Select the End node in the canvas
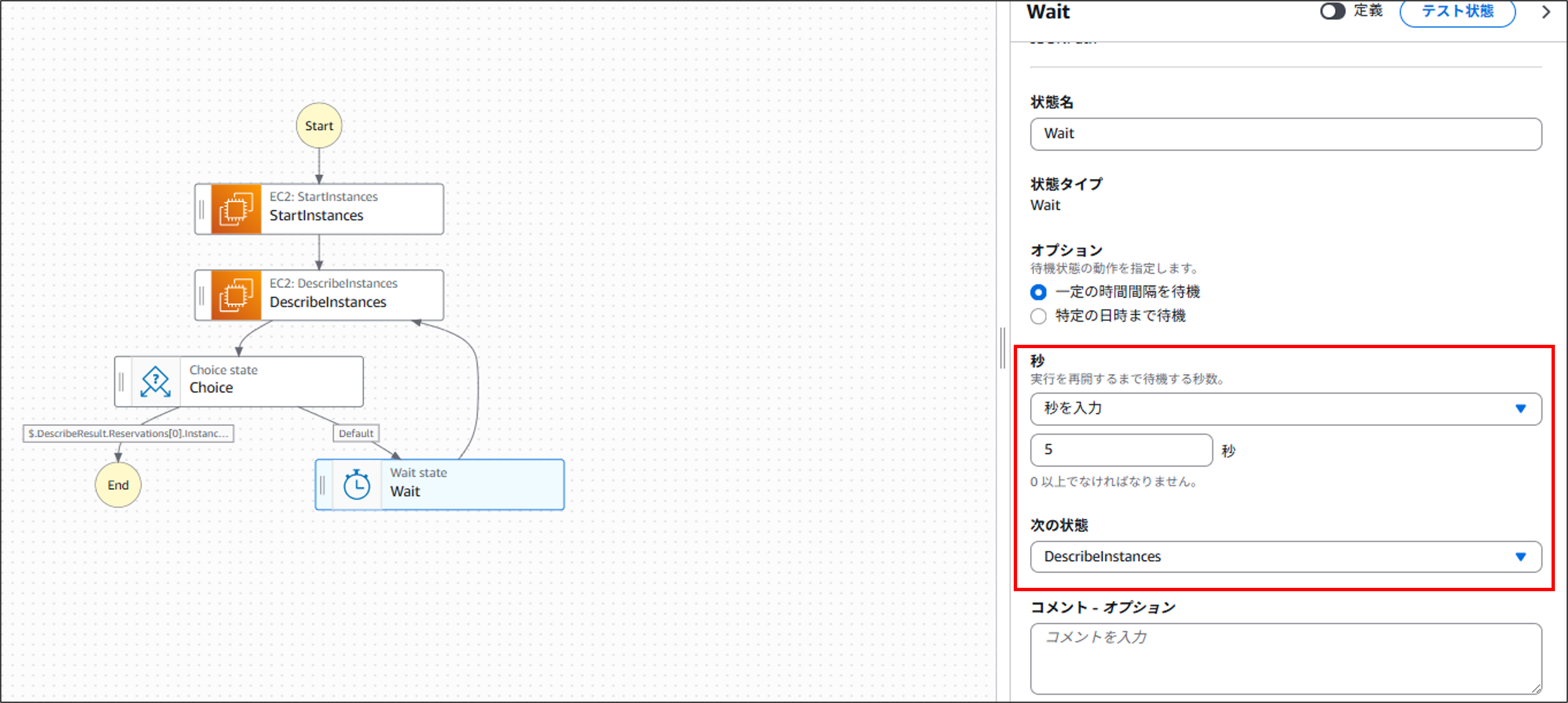This screenshot has height=703, width=1568. (118, 485)
